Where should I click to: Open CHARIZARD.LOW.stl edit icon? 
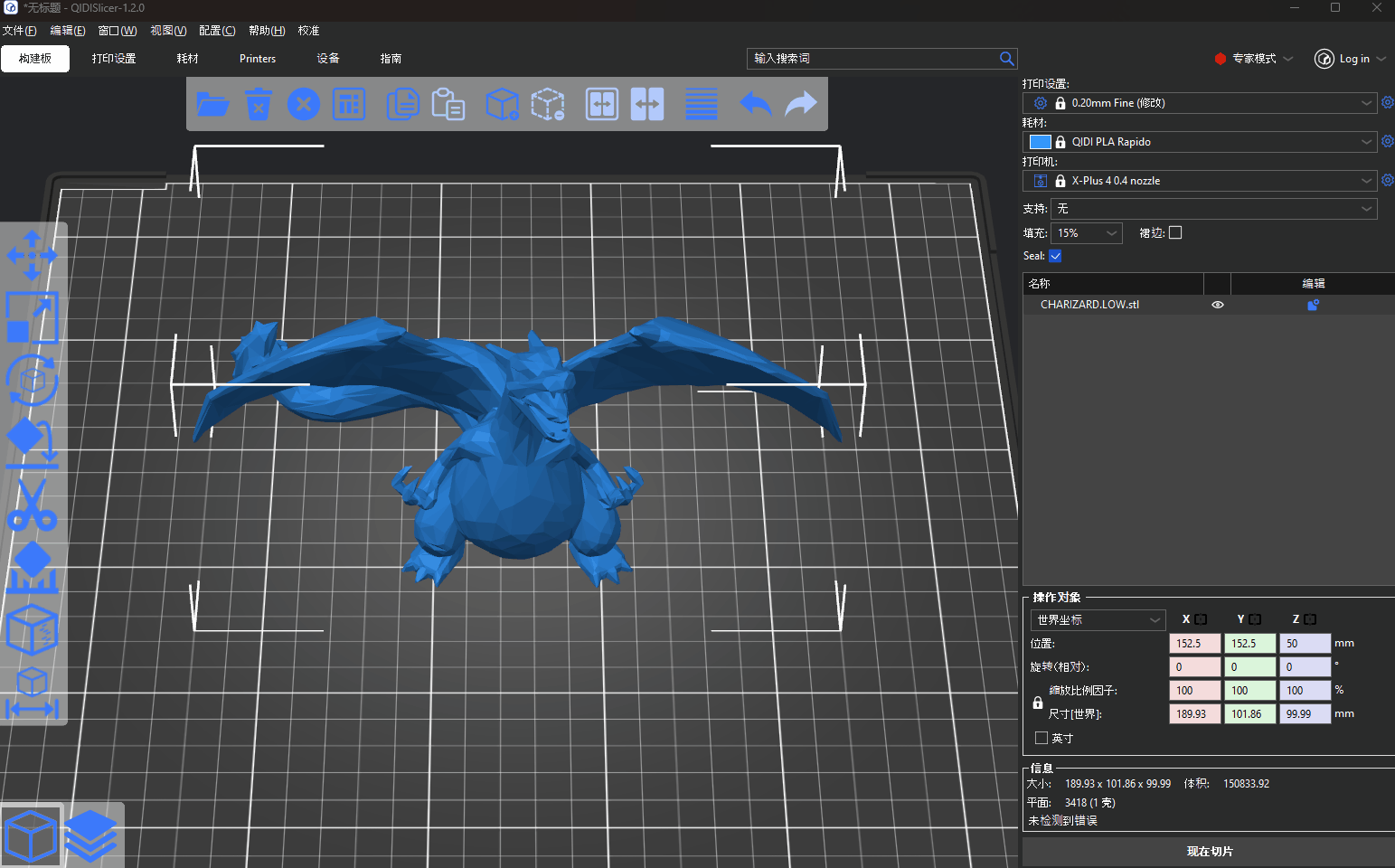(x=1313, y=305)
